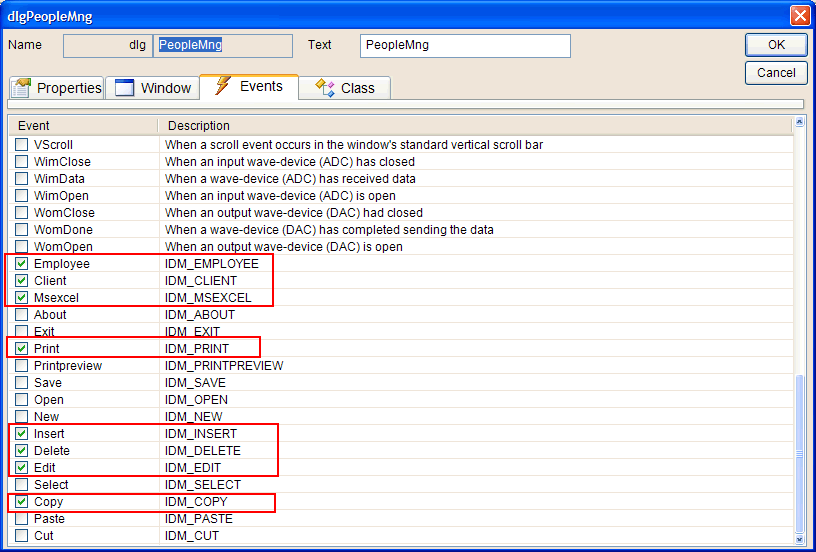Click the WomDone description about completed sending data

329,229
